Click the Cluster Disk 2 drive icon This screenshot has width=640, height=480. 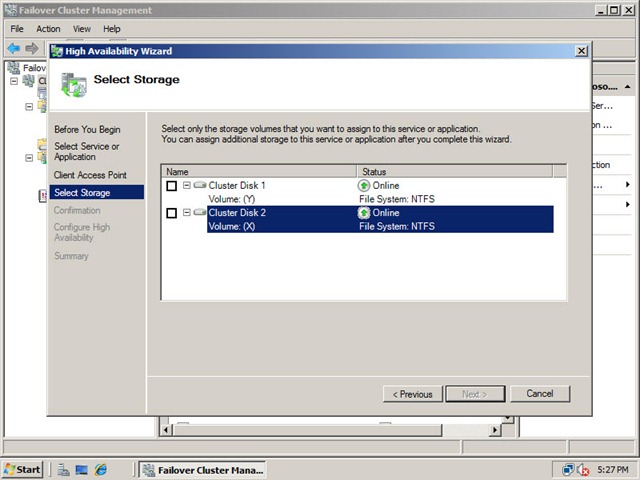[200, 212]
